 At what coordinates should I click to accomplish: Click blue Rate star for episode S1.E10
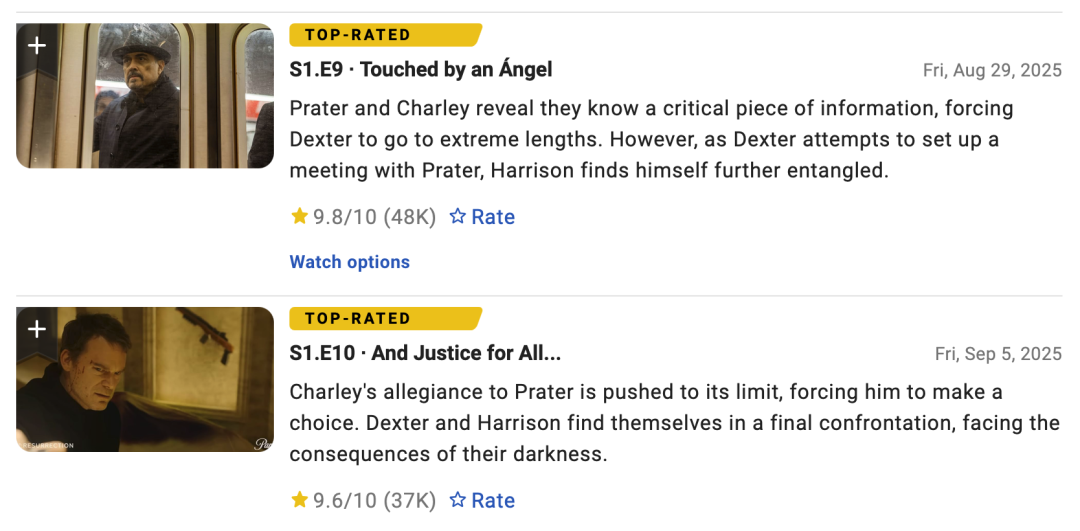click(458, 500)
